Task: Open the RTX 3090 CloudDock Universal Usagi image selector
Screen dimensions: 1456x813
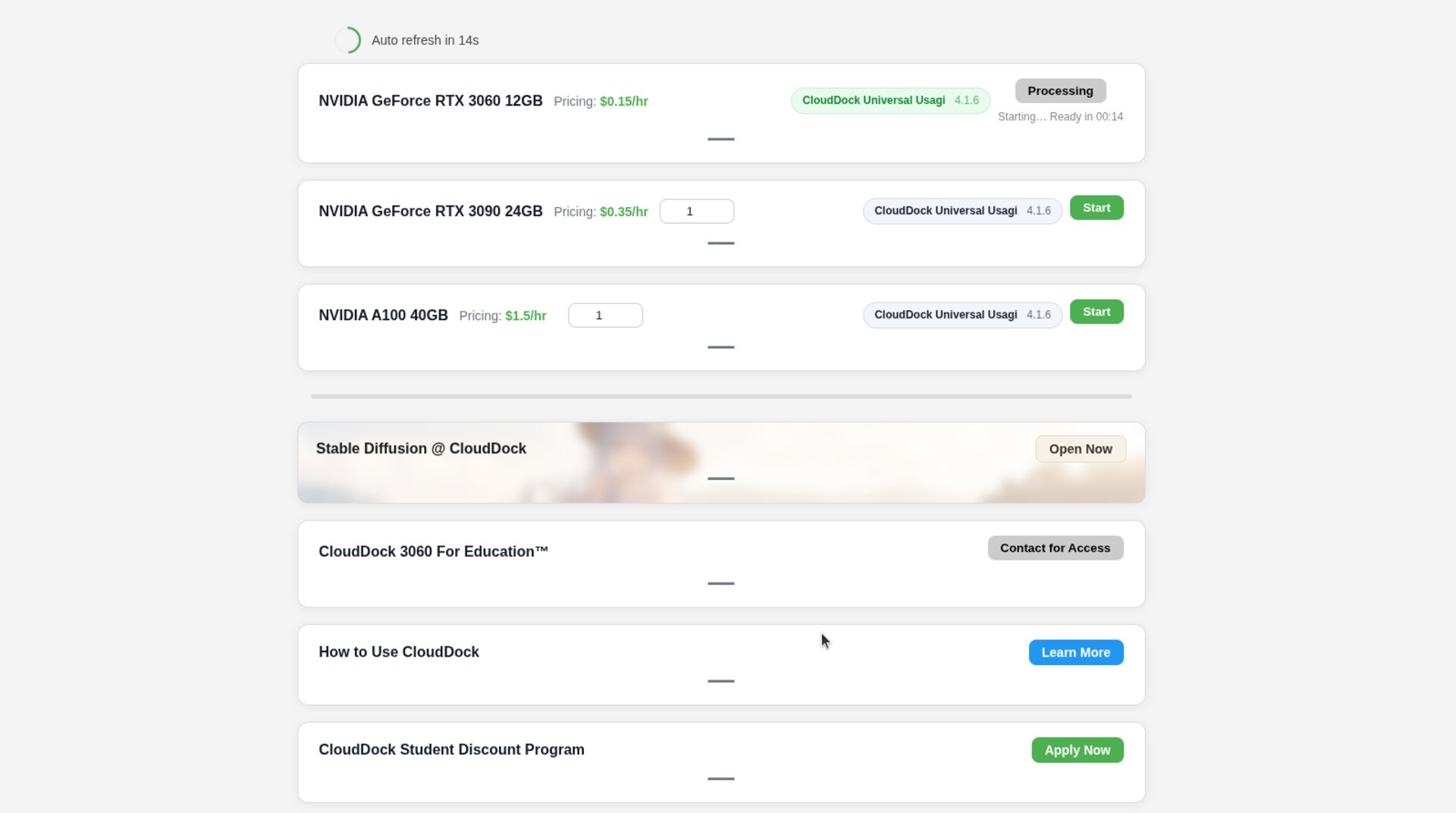Action: click(x=962, y=211)
